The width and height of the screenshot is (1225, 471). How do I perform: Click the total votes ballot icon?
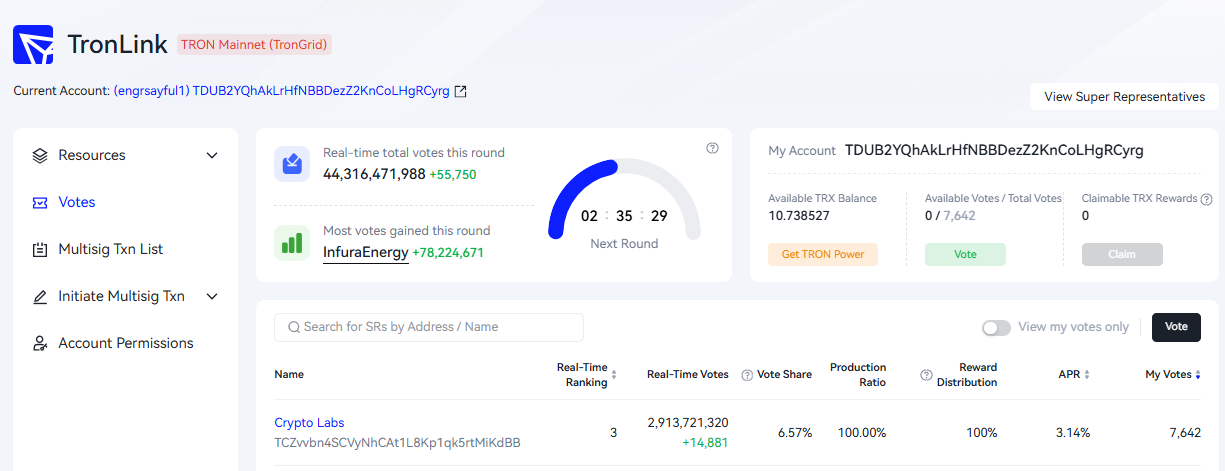pos(292,163)
